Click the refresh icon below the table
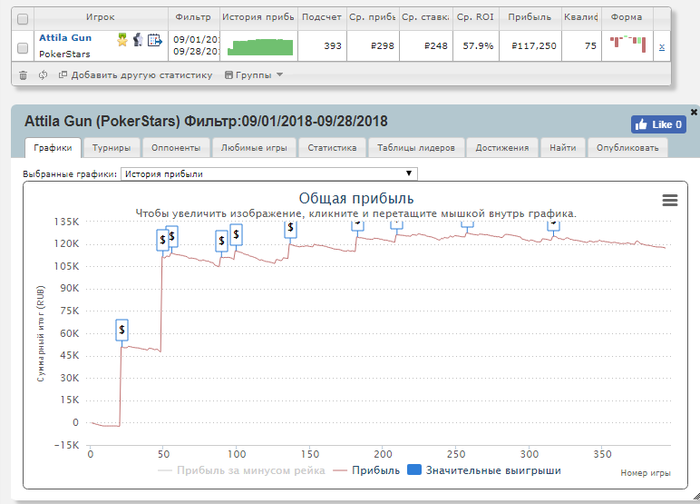 (x=43, y=75)
